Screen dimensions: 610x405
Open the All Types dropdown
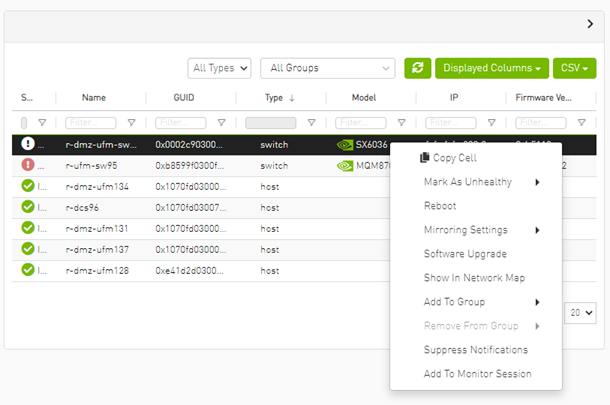coord(219,68)
